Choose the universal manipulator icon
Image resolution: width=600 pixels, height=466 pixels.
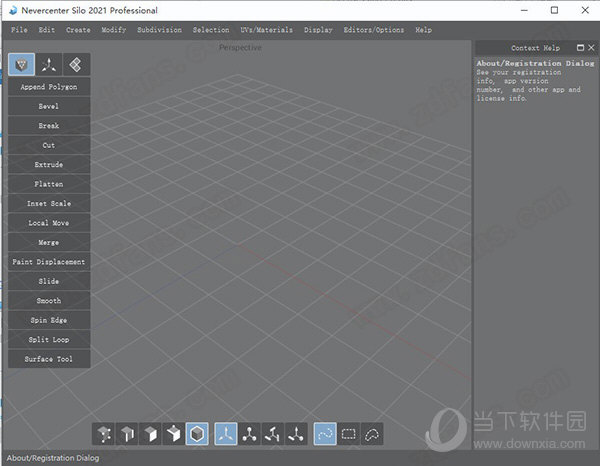point(296,434)
